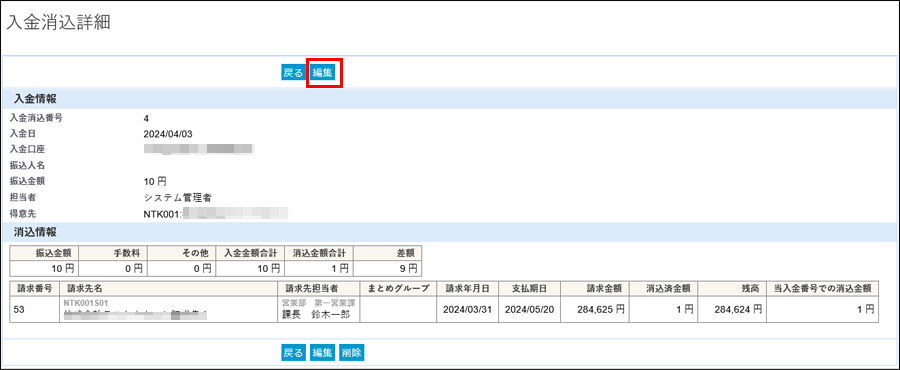
Task: Click the 支払期日 column header
Action: tap(529, 289)
